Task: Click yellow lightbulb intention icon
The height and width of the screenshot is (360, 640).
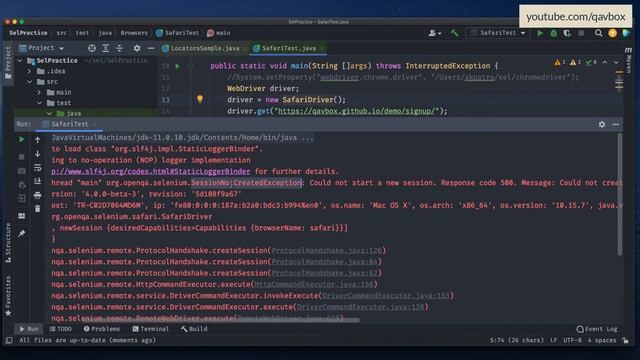Action: pos(200,99)
